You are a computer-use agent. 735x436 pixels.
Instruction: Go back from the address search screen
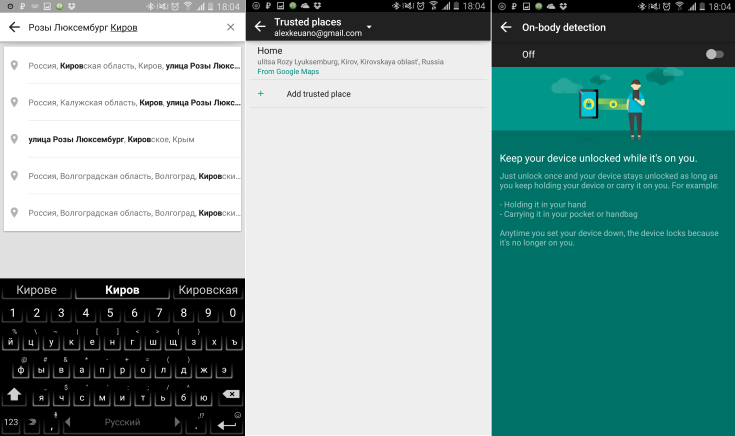15,27
